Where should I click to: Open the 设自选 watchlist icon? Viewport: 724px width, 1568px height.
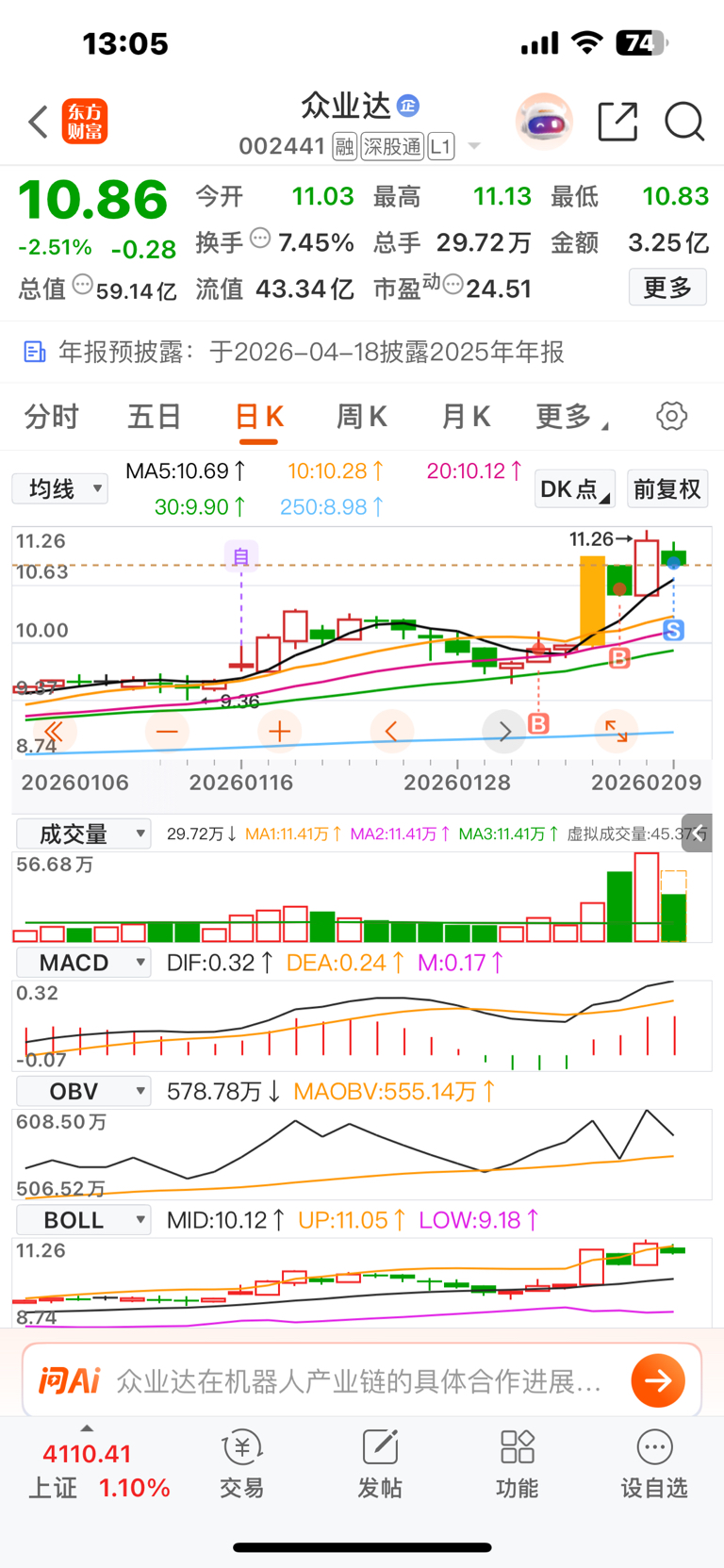[654, 1447]
